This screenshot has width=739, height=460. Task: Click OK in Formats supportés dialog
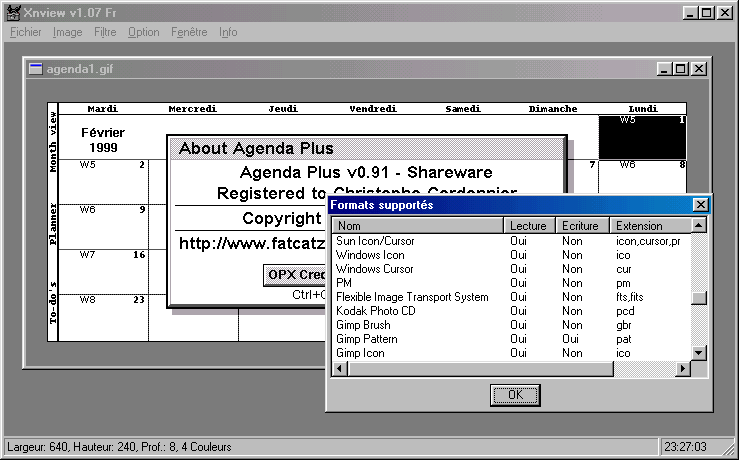[x=515, y=394]
